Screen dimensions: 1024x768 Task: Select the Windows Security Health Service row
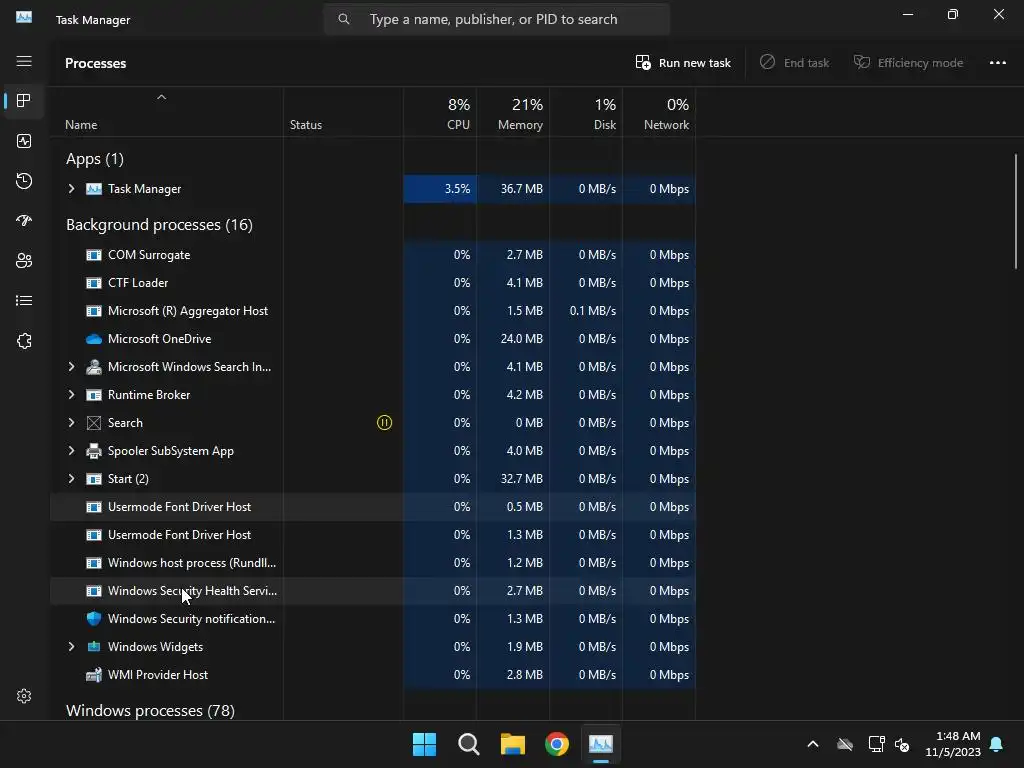373,591
